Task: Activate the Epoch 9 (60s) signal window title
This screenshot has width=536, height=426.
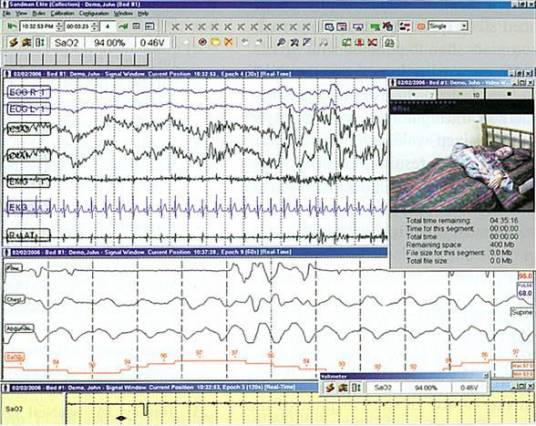Action: [x=195, y=252]
